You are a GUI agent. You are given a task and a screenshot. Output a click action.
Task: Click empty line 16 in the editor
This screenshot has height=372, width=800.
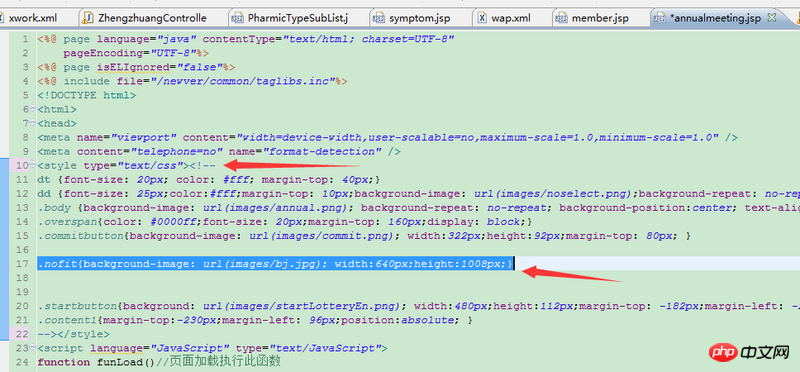418,250
